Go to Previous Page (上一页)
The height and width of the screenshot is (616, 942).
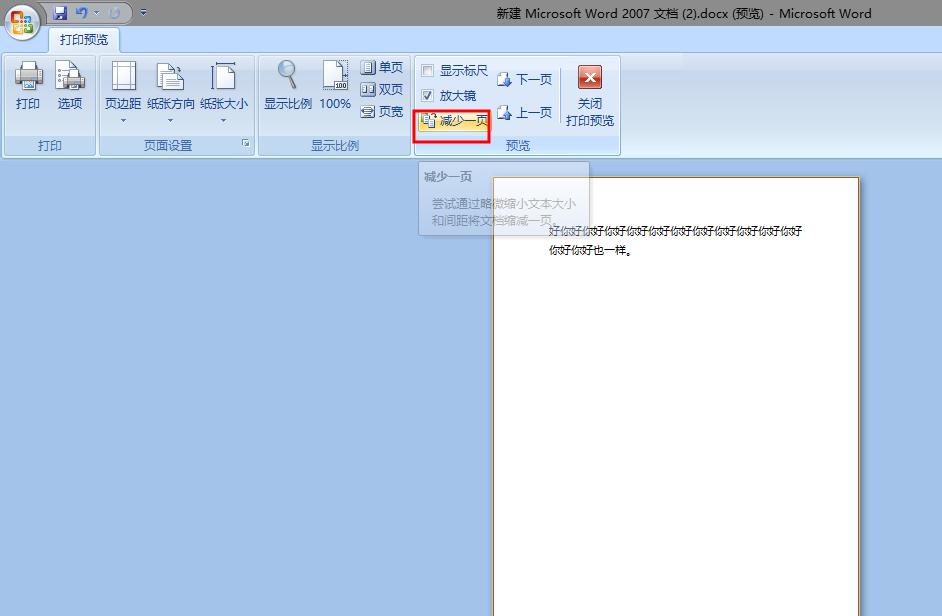525,111
